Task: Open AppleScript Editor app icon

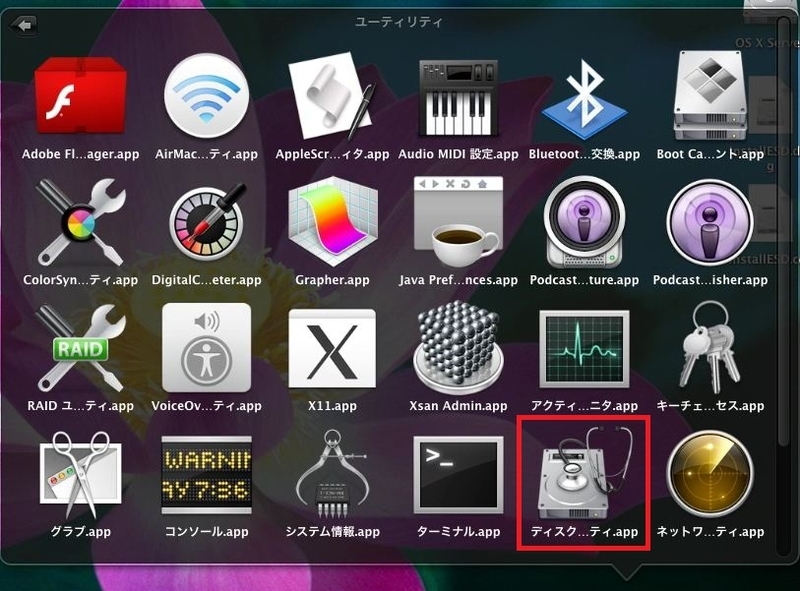Action: pos(332,97)
